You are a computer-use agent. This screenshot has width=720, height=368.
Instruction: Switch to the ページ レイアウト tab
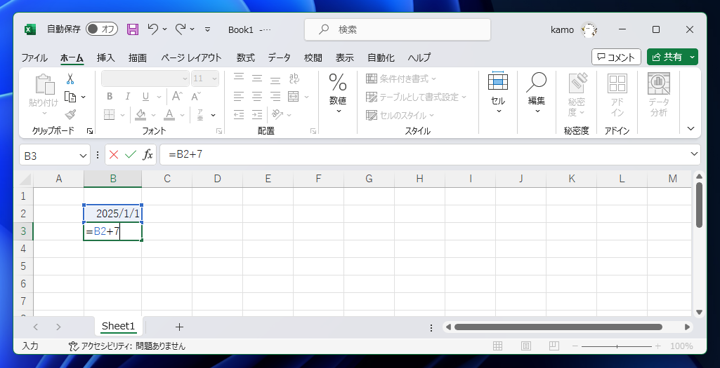[x=191, y=58]
